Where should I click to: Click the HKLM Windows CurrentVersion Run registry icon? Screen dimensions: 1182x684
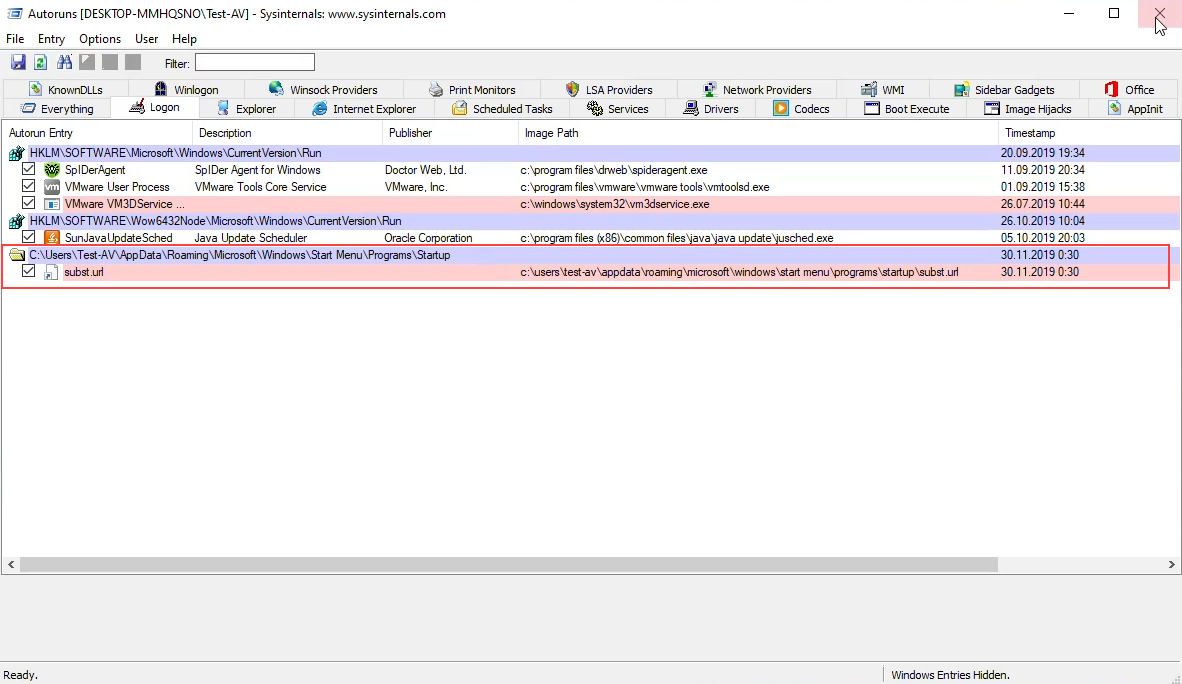[x=17, y=153]
